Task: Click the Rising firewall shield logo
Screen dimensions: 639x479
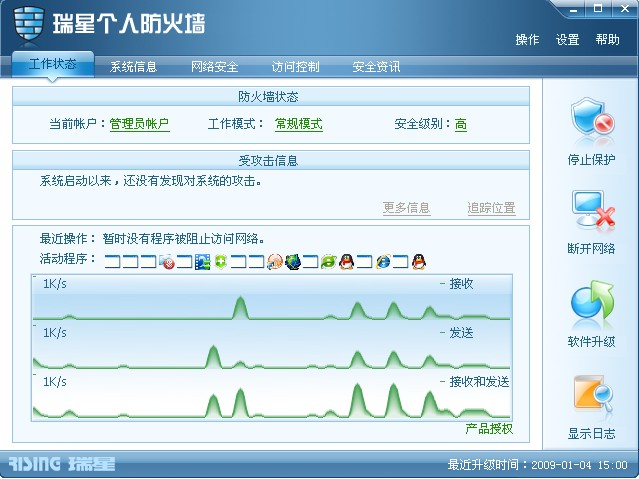Action: (x=29, y=22)
